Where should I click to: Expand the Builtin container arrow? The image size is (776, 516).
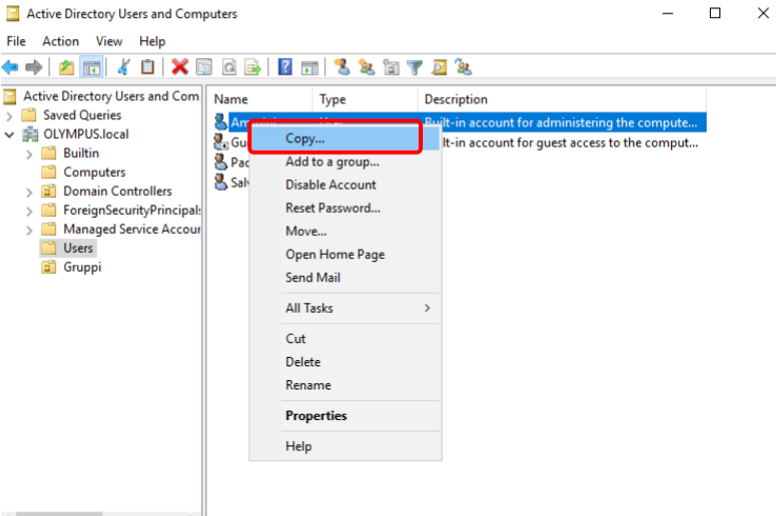tap(29, 153)
